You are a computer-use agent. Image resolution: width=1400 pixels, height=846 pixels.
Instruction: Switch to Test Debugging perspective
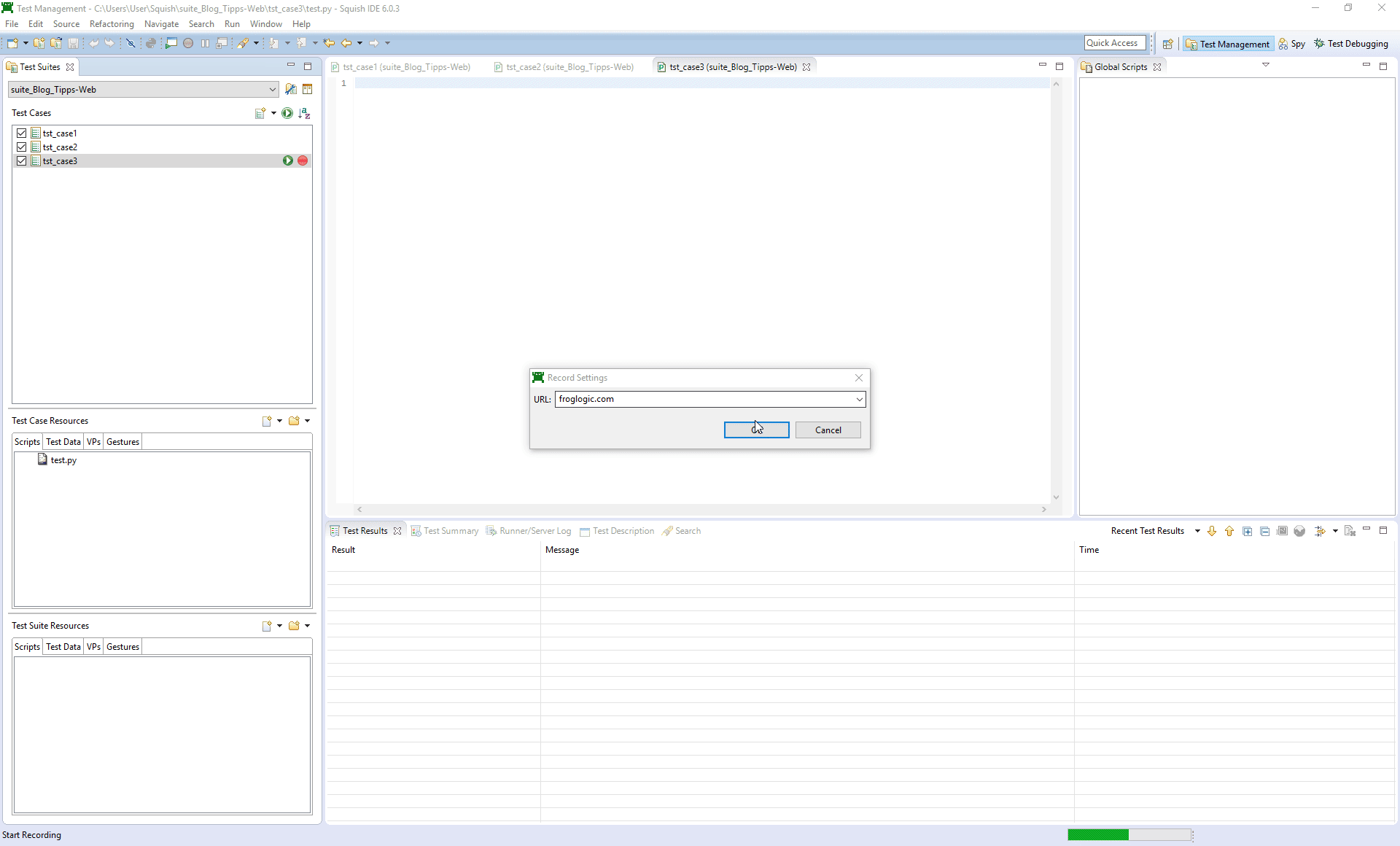(x=1351, y=44)
